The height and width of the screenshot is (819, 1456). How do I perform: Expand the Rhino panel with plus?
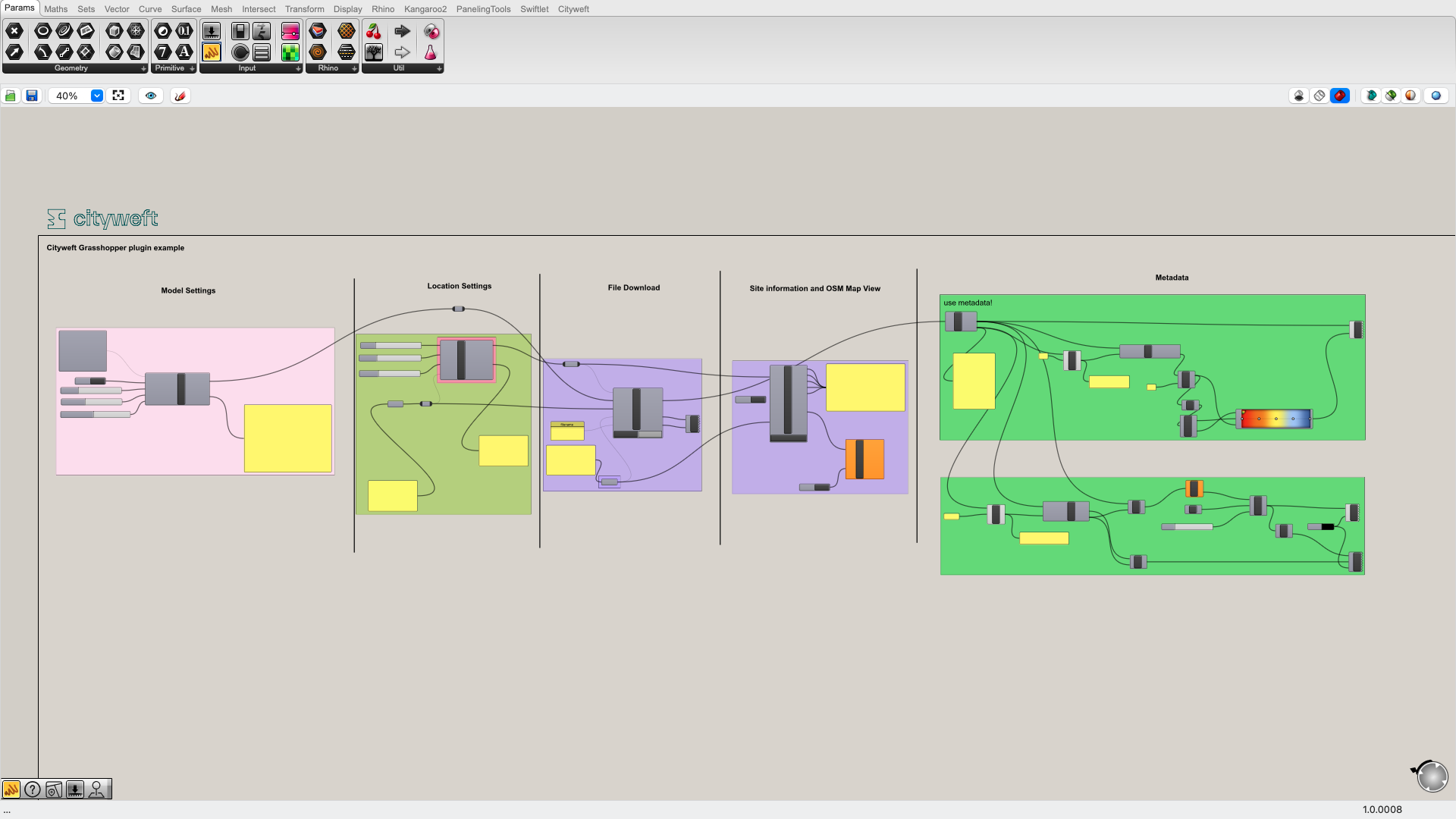354,68
